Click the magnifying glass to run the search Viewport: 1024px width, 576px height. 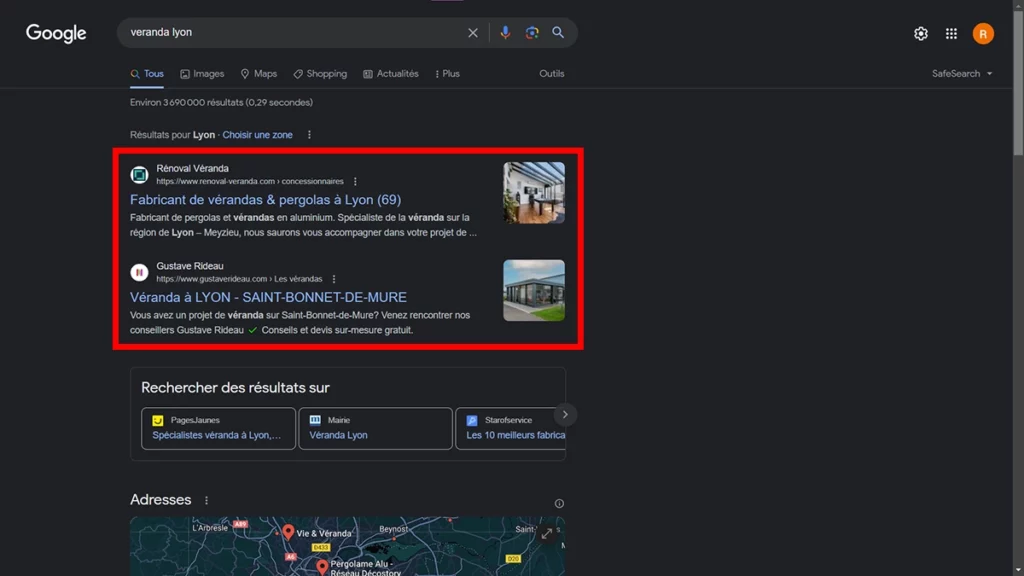(558, 32)
